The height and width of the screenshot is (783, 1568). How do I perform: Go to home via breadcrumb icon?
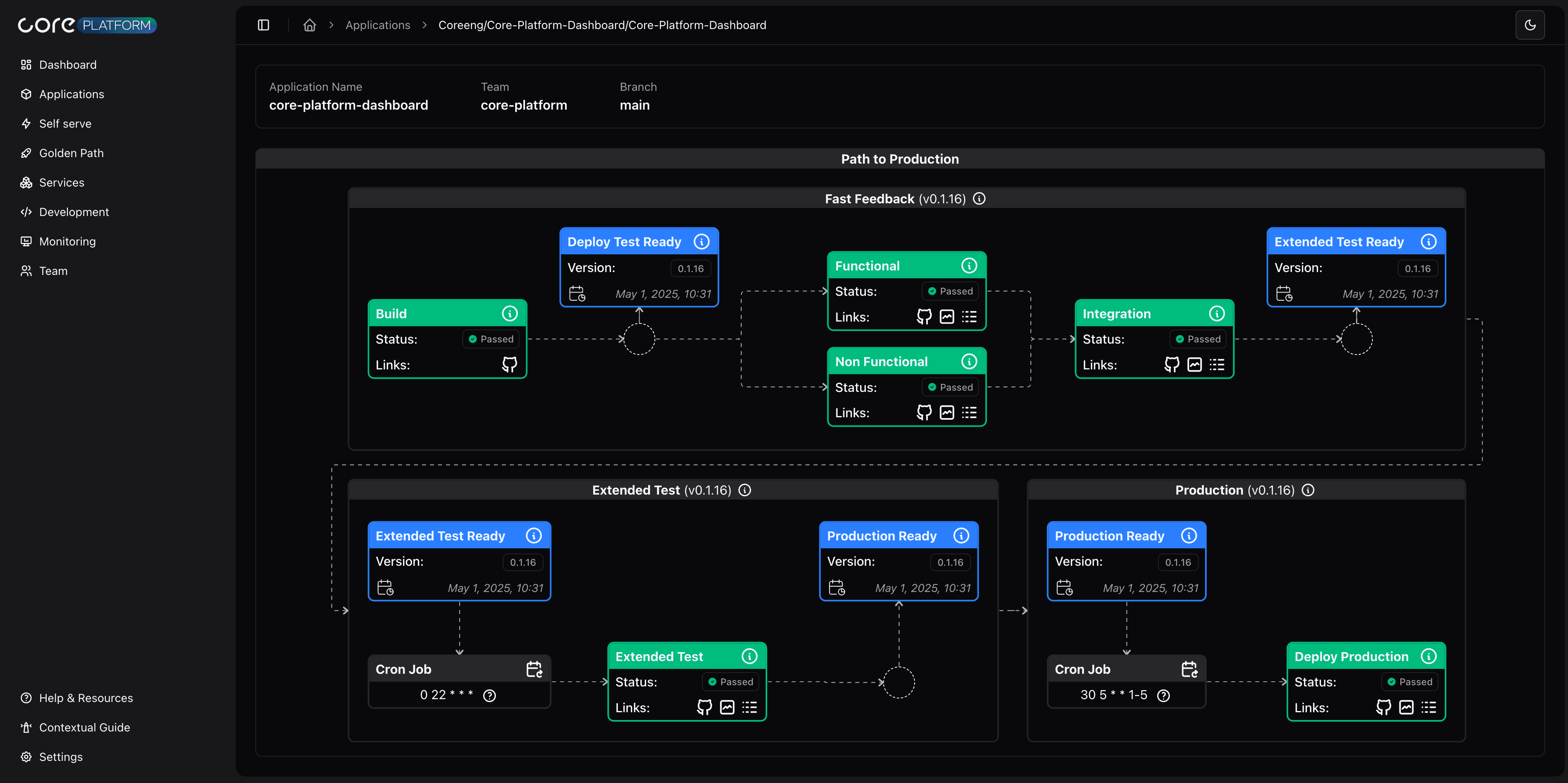pos(310,25)
